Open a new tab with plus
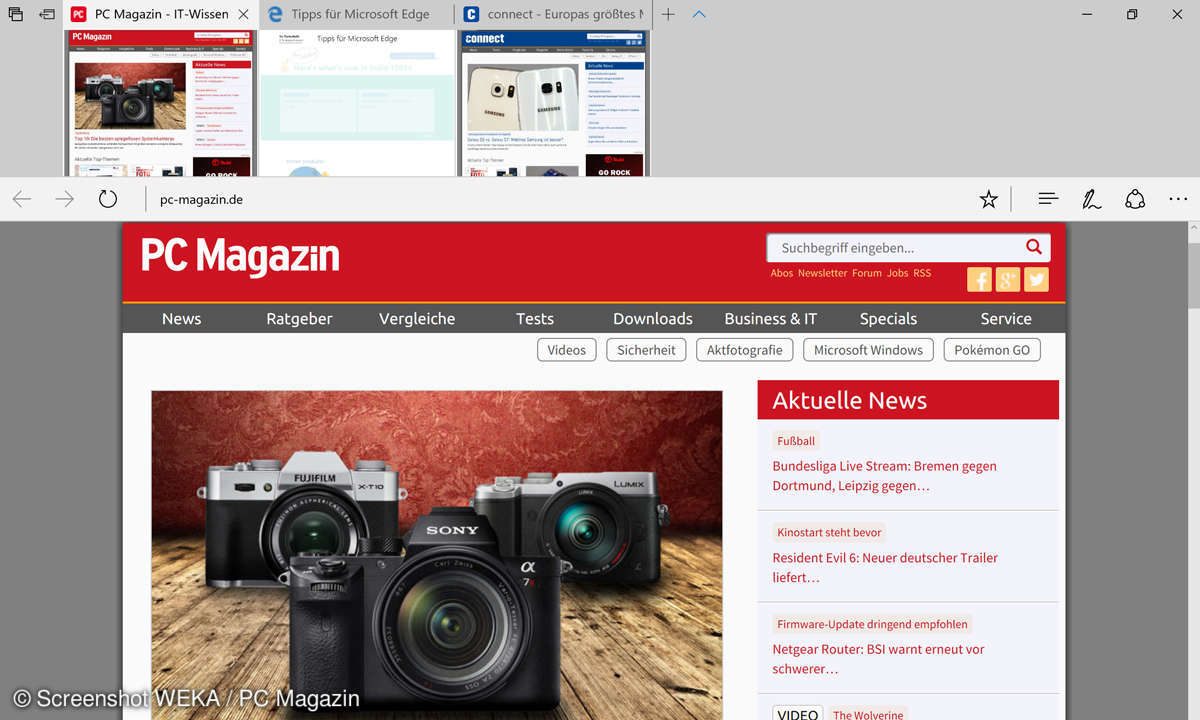 click(668, 15)
